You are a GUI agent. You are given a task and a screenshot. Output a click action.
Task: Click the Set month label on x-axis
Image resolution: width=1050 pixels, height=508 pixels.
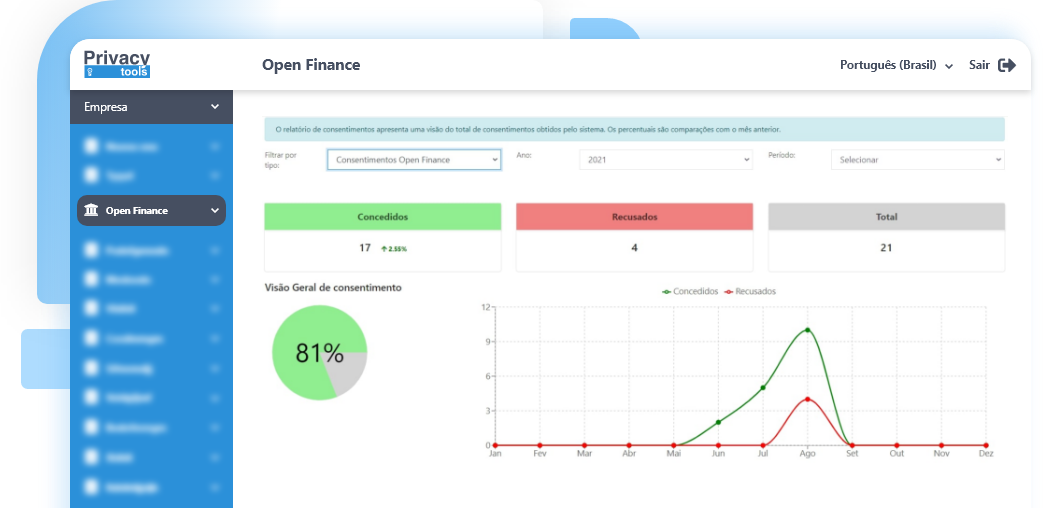852,454
